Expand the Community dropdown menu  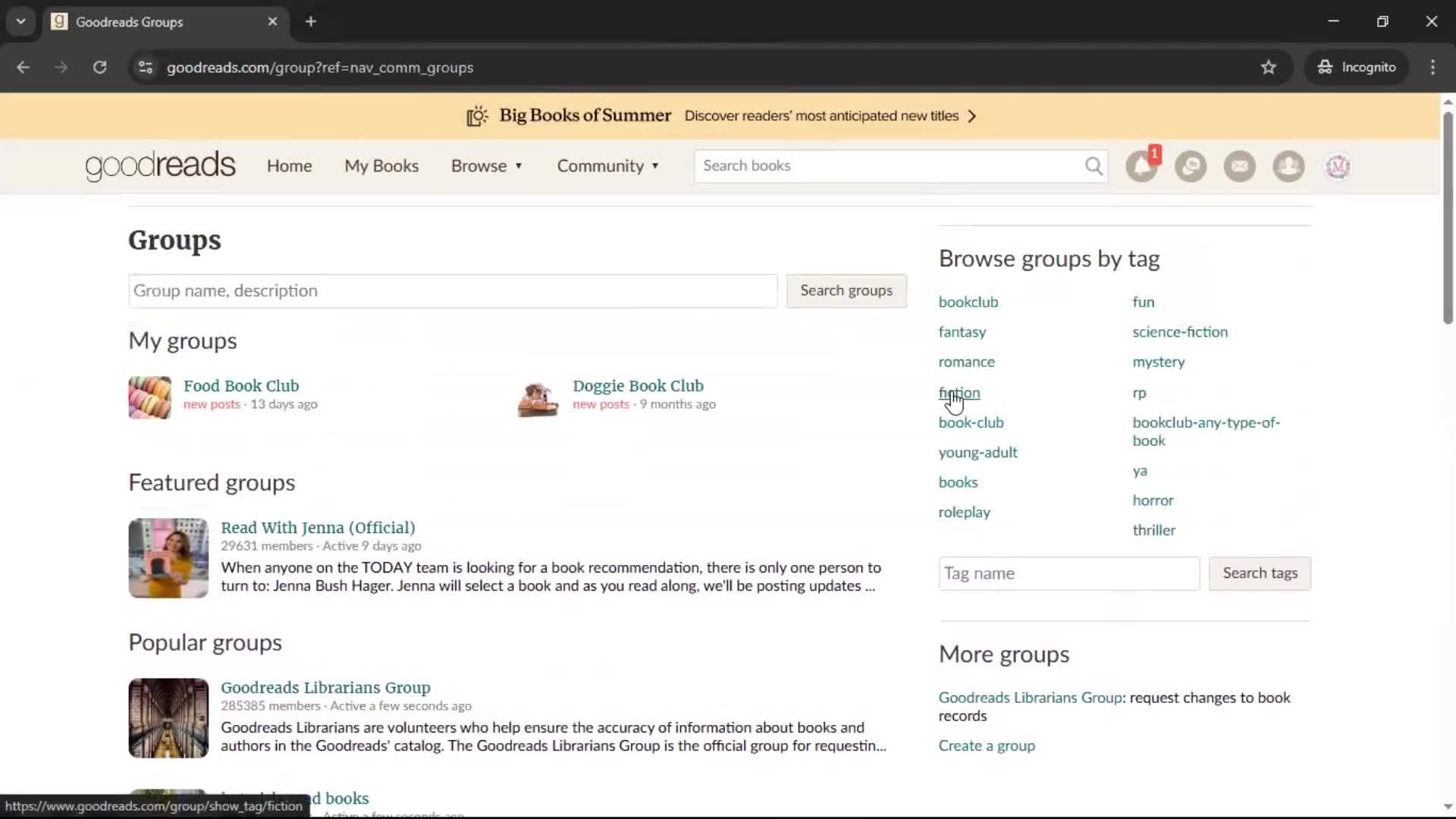click(x=608, y=166)
